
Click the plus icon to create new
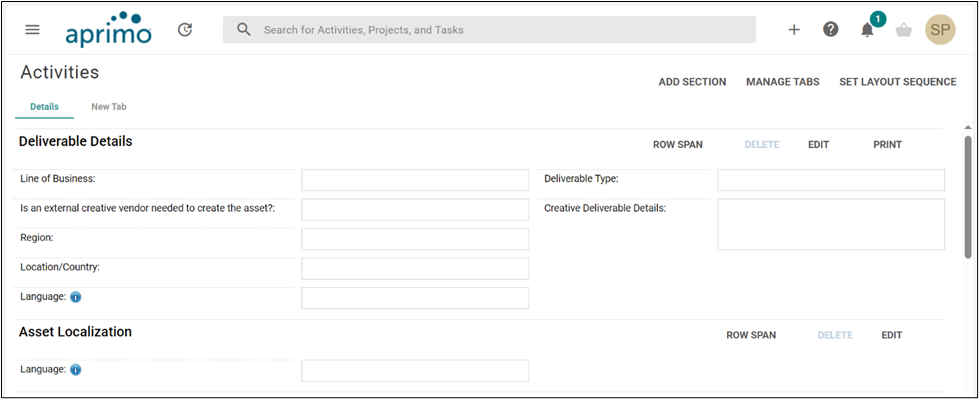tap(794, 29)
